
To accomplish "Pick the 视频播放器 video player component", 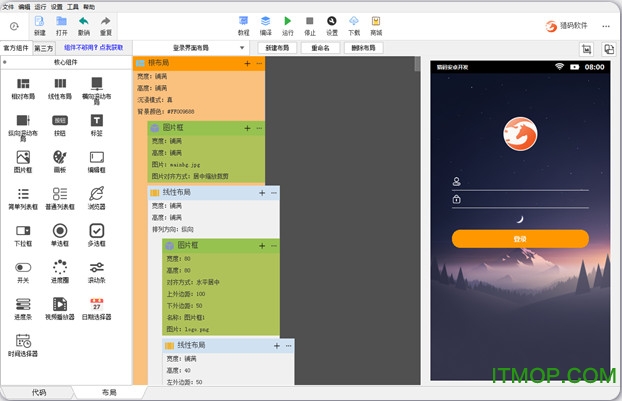I will [x=60, y=304].
